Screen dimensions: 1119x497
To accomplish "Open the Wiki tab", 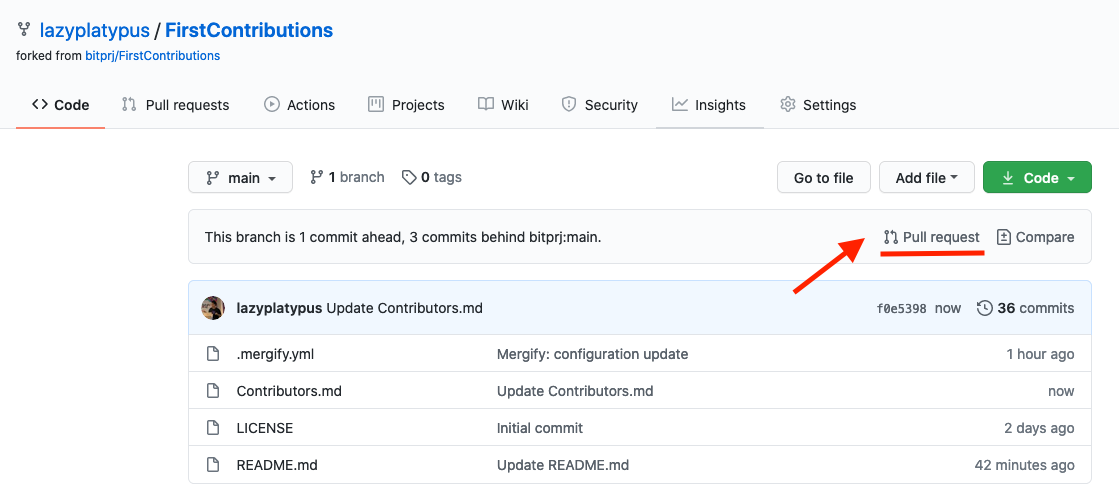I will pyautogui.click(x=503, y=105).
